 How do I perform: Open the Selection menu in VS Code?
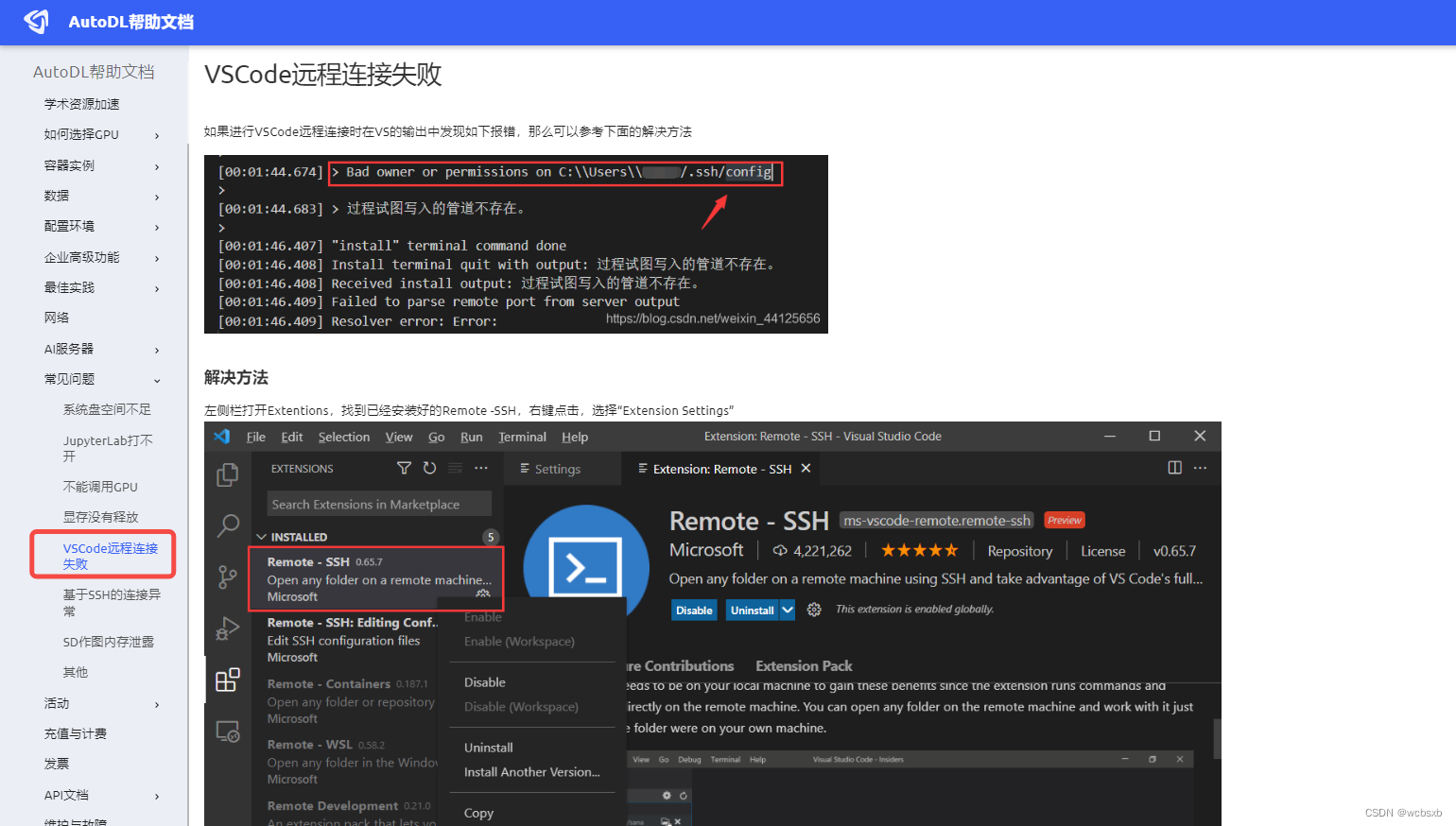(x=344, y=437)
